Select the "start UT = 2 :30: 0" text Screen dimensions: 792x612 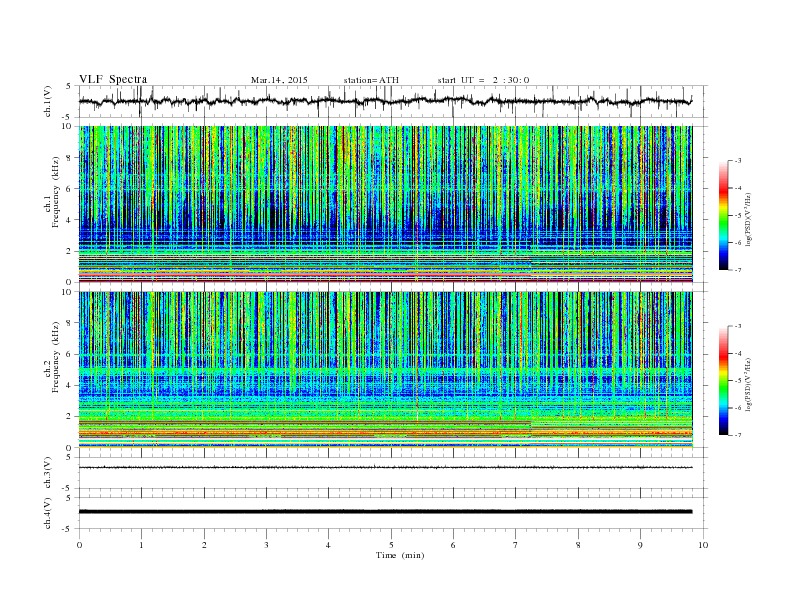pyautogui.click(x=483, y=80)
